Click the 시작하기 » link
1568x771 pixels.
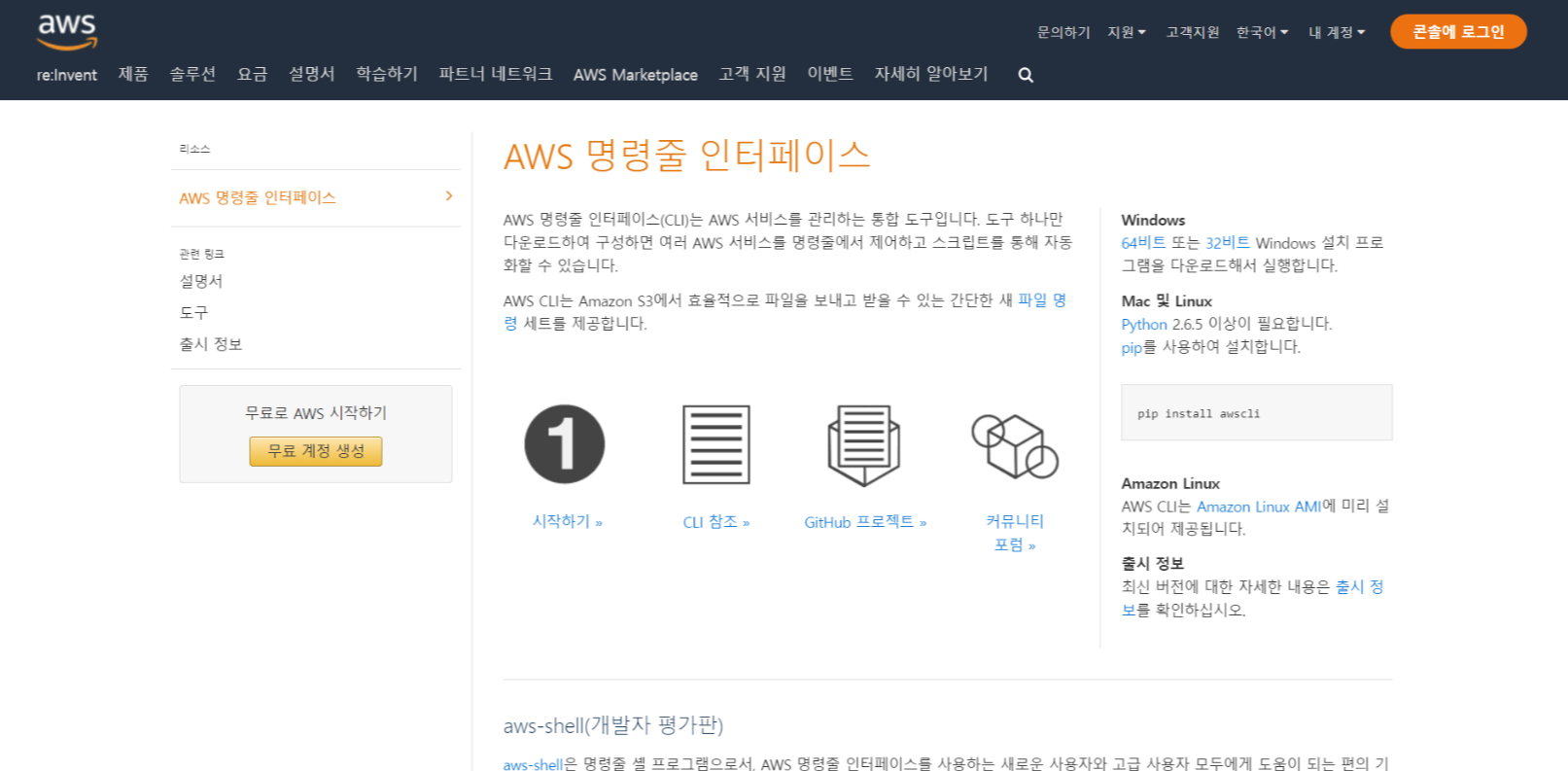(x=568, y=522)
